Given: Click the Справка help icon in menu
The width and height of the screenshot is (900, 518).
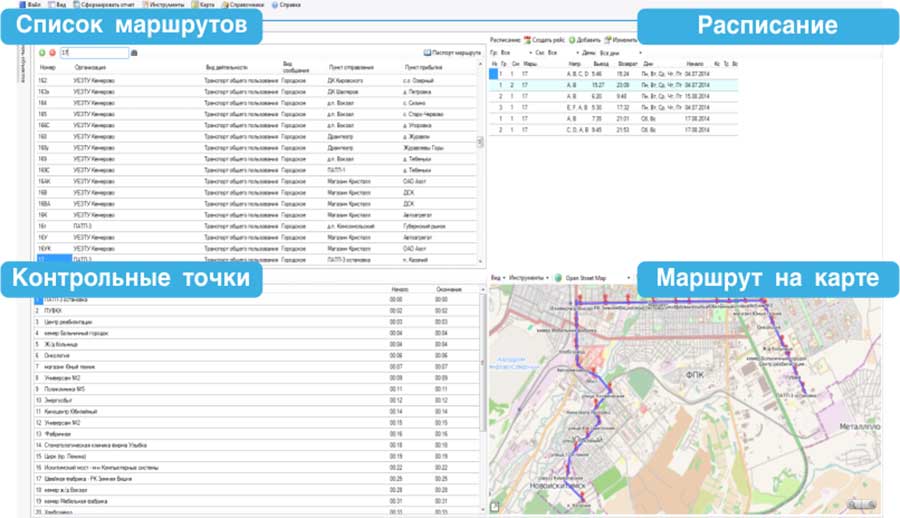Looking at the screenshot, I should [273, 4].
